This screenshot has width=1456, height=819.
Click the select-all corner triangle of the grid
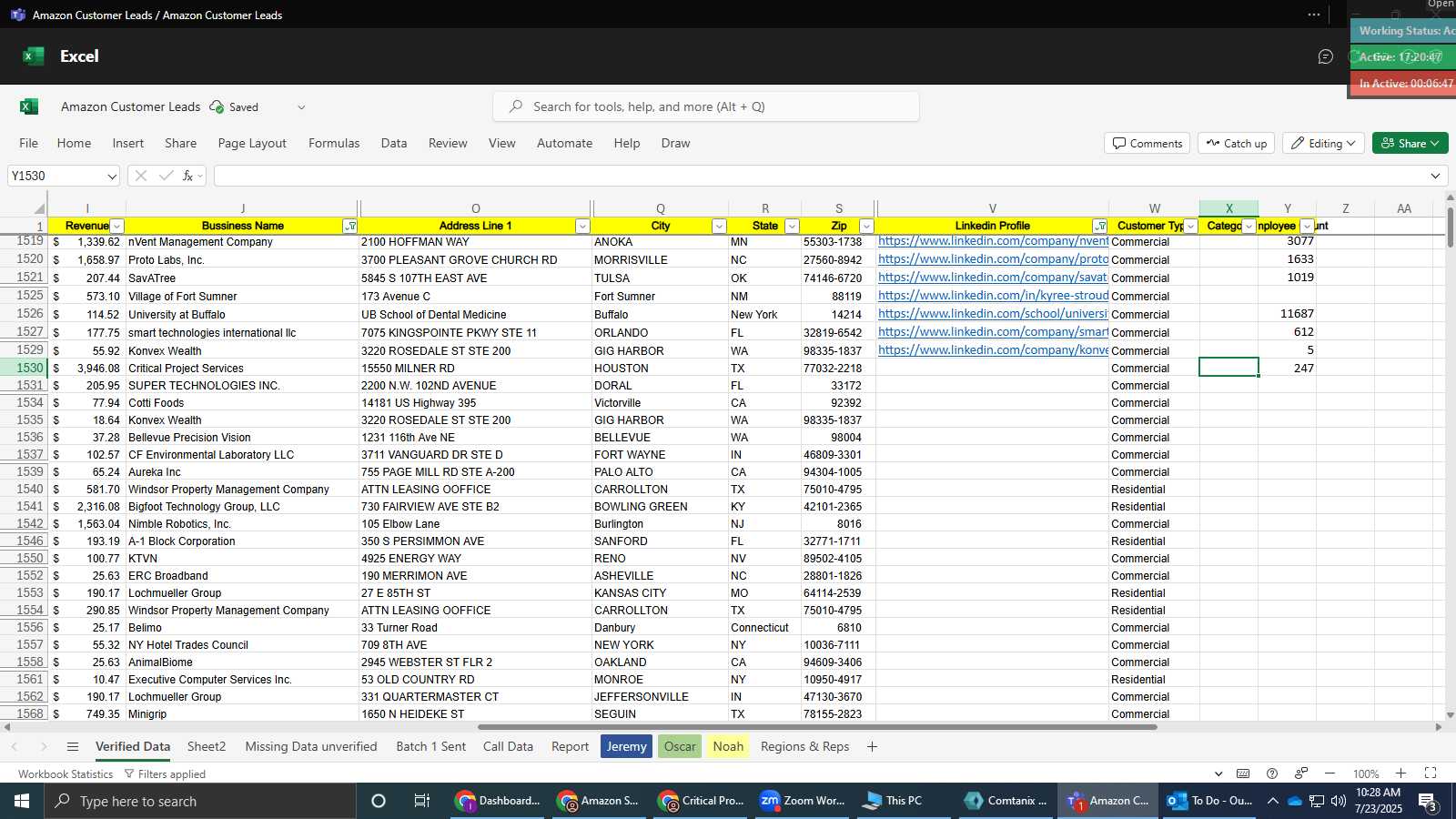[x=38, y=208]
